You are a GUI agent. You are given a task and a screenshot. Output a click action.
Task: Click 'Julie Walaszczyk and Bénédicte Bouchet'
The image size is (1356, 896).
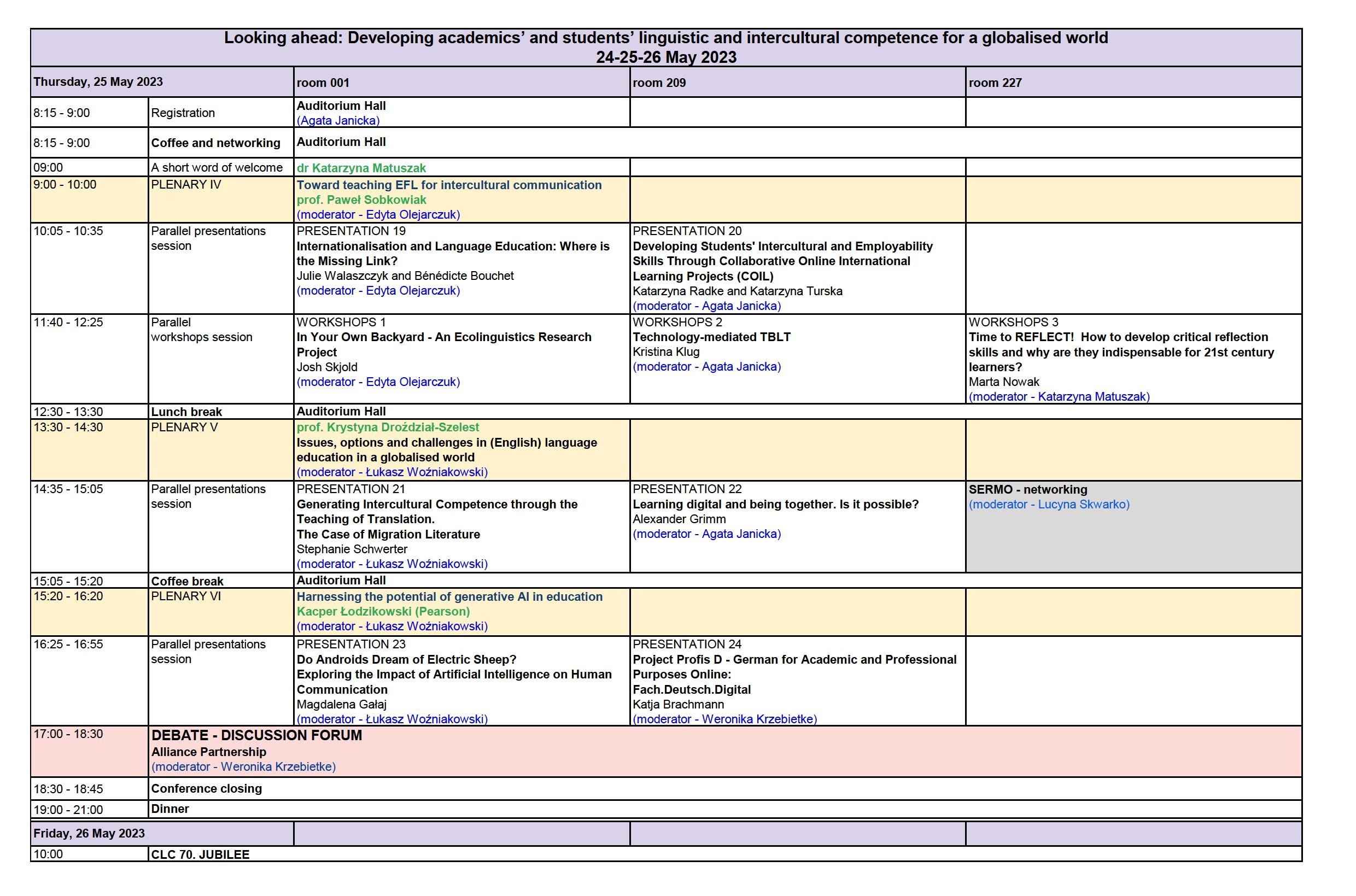[x=405, y=276]
